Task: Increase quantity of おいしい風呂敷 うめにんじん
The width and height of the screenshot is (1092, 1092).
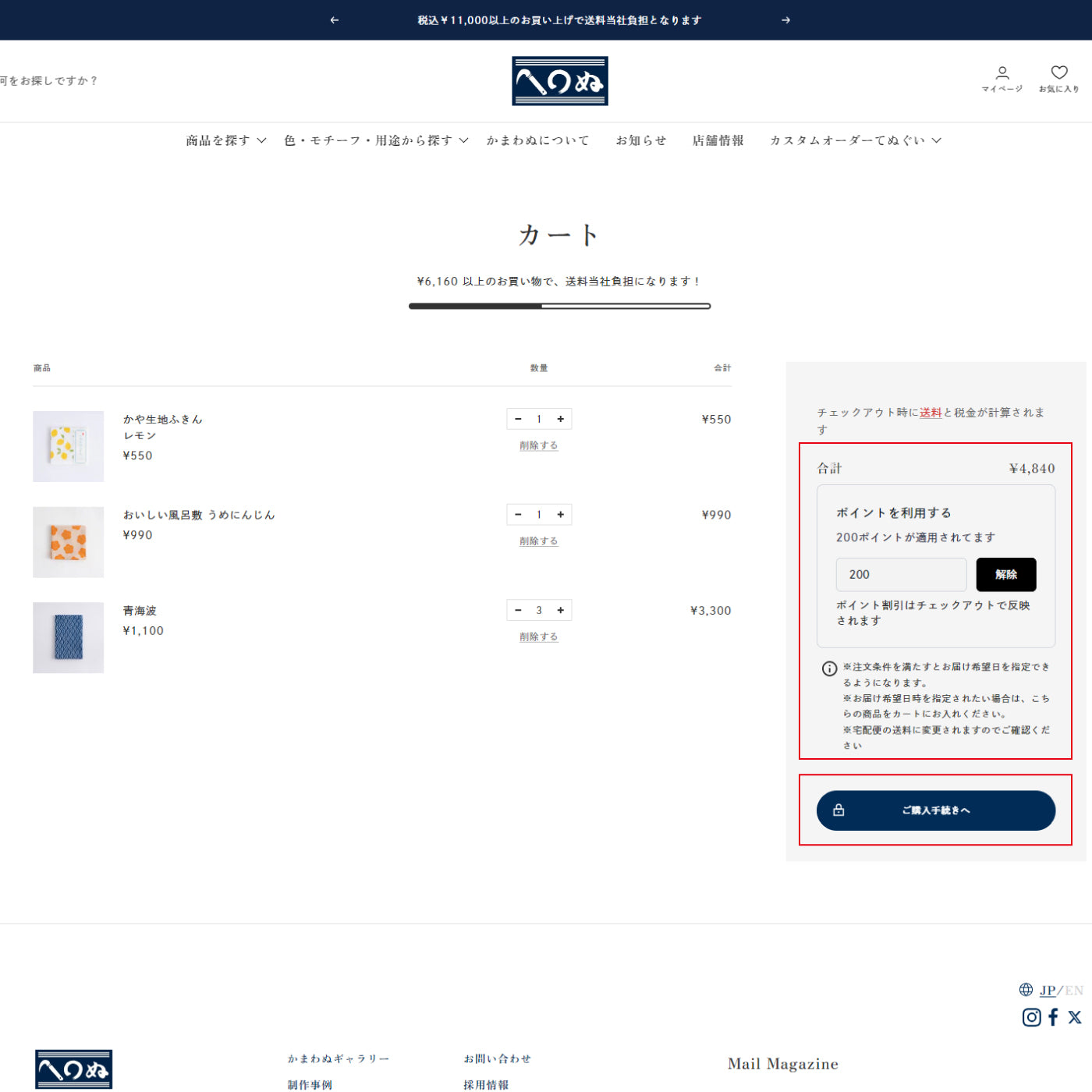Action: pyautogui.click(x=560, y=515)
